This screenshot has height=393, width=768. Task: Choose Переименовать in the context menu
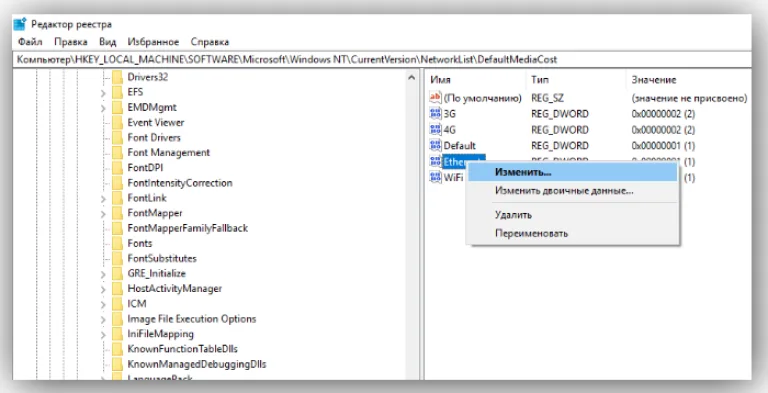pos(573,233)
